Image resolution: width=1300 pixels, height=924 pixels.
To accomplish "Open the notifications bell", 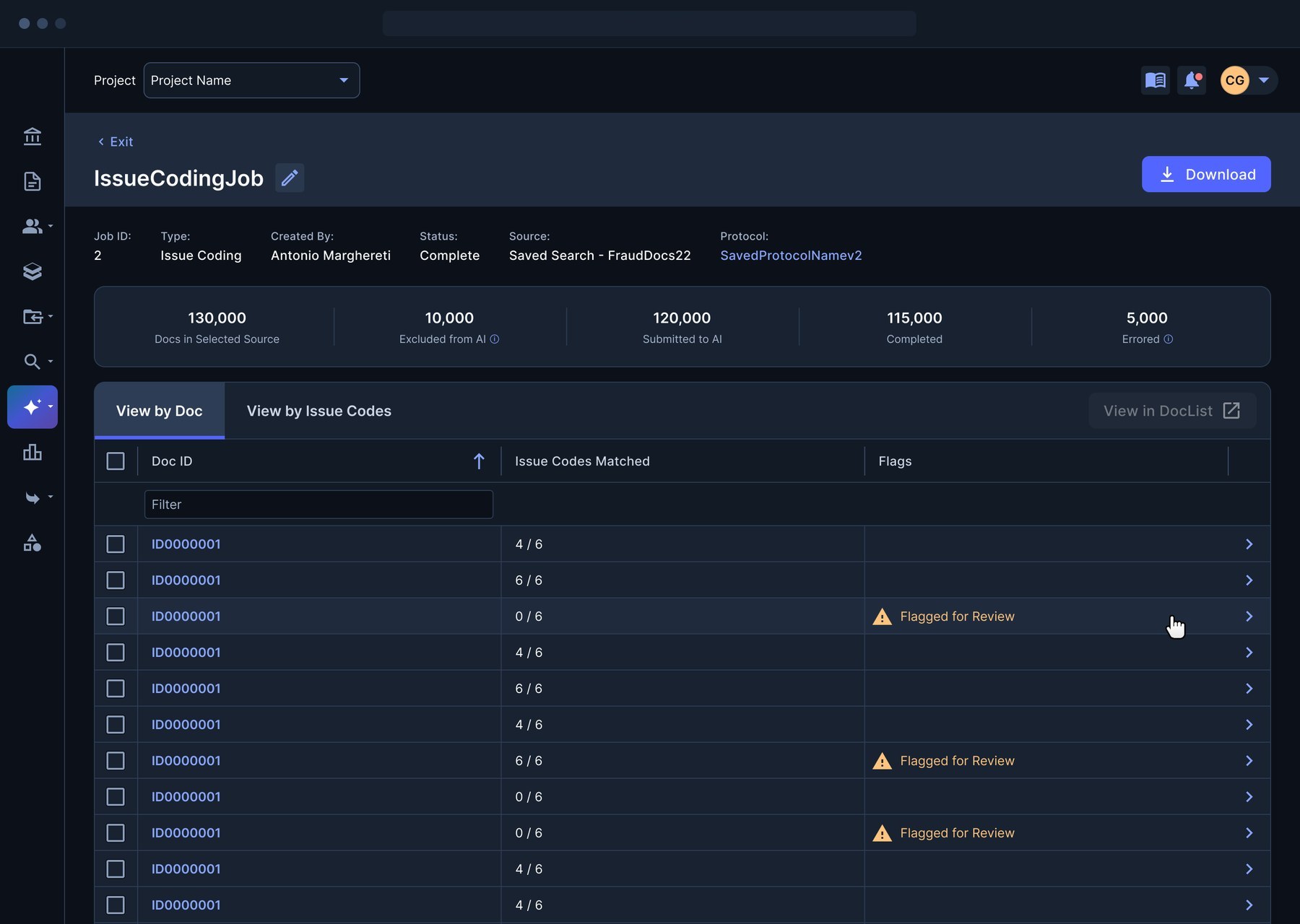I will pos(1192,80).
